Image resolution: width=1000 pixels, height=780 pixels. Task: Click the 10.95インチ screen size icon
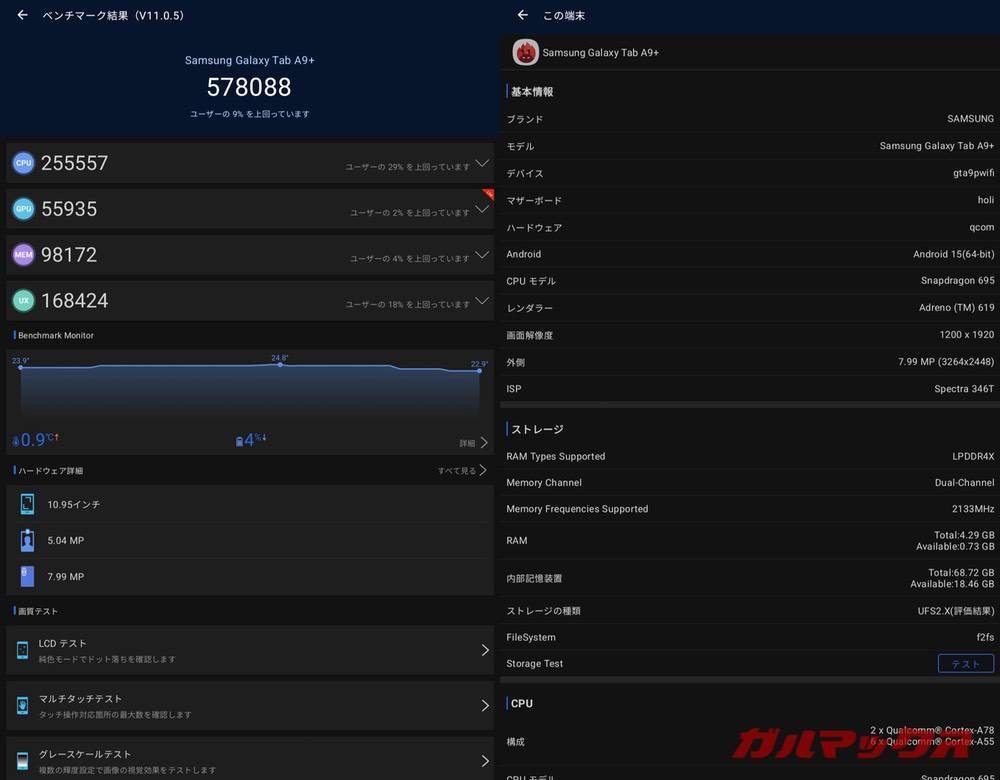pos(27,505)
